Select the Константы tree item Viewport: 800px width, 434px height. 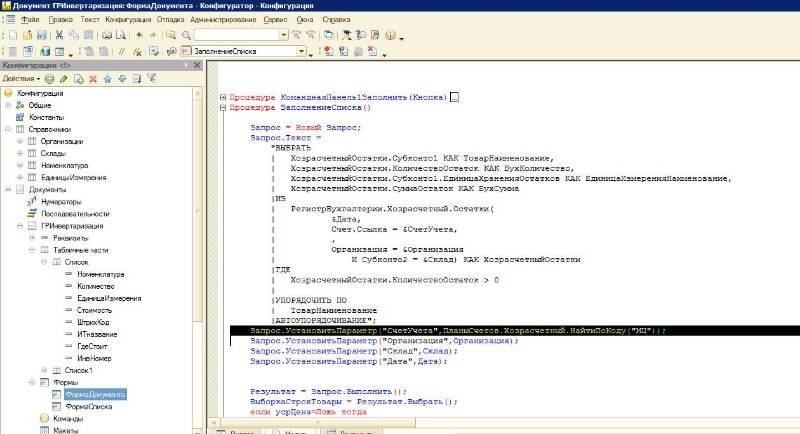pyautogui.click(x=46, y=117)
